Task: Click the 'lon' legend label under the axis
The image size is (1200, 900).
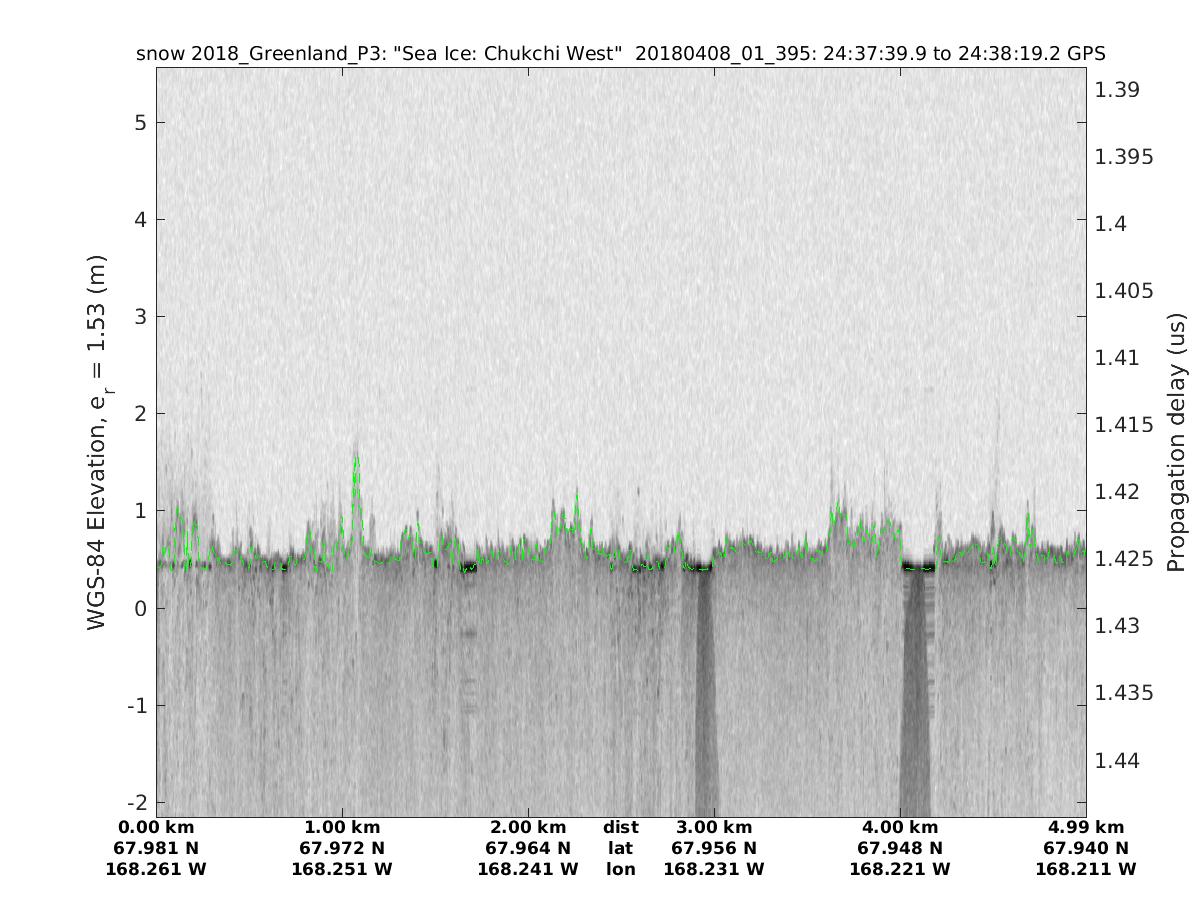Action: [x=620, y=869]
